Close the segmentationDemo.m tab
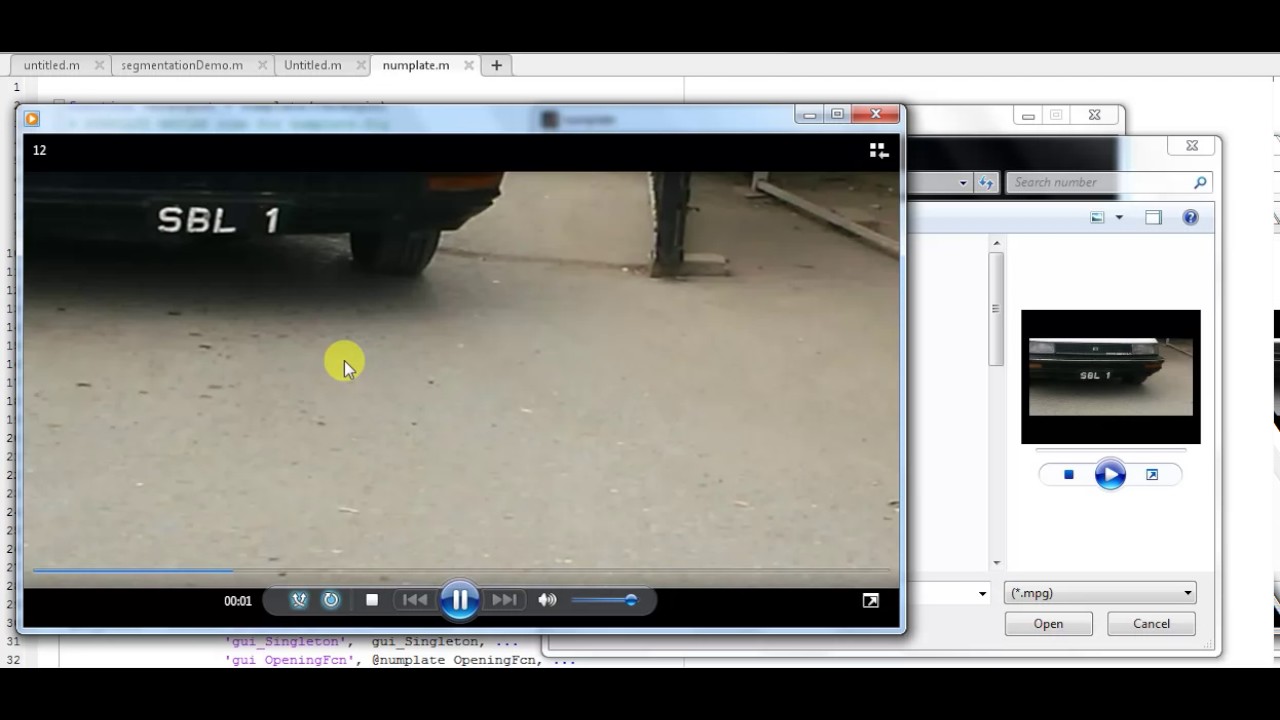Screen dimensions: 1280x720 tap(262, 65)
